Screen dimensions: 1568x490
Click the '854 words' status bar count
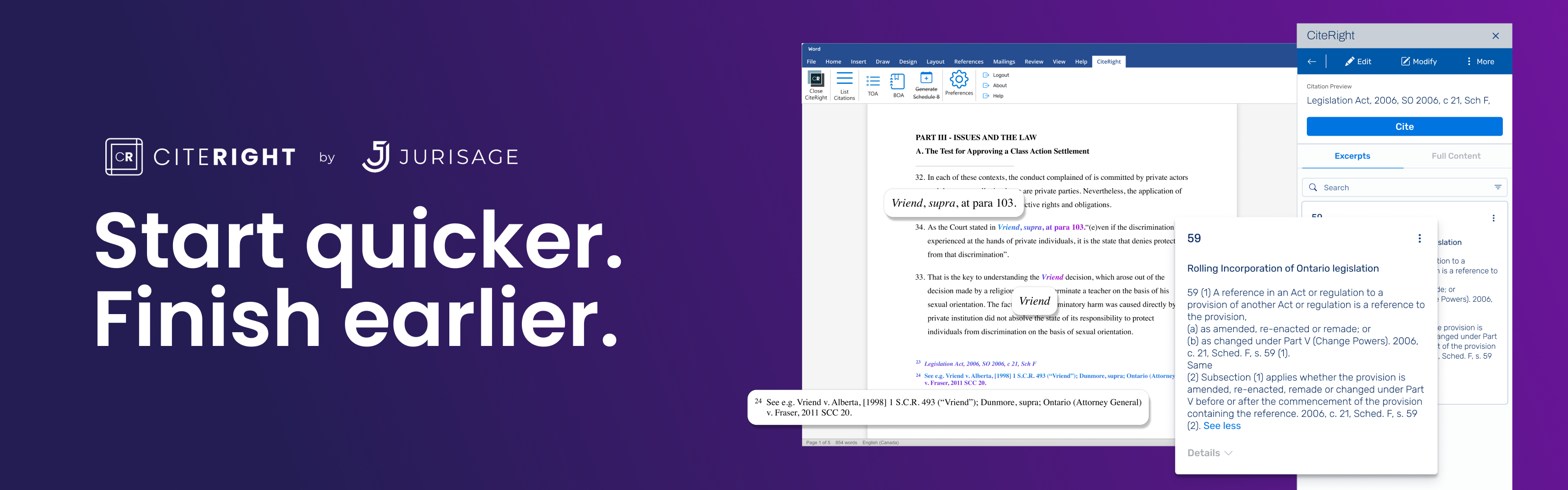tap(846, 442)
